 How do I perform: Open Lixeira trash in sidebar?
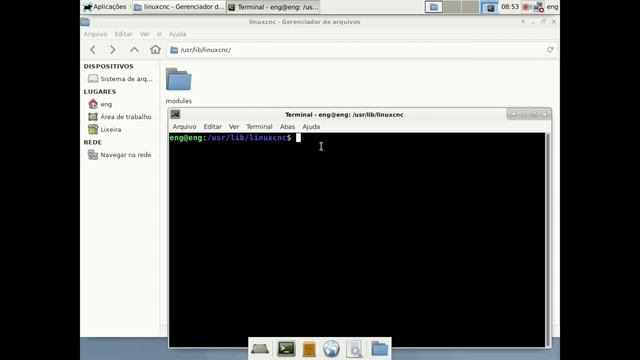(x=105, y=129)
